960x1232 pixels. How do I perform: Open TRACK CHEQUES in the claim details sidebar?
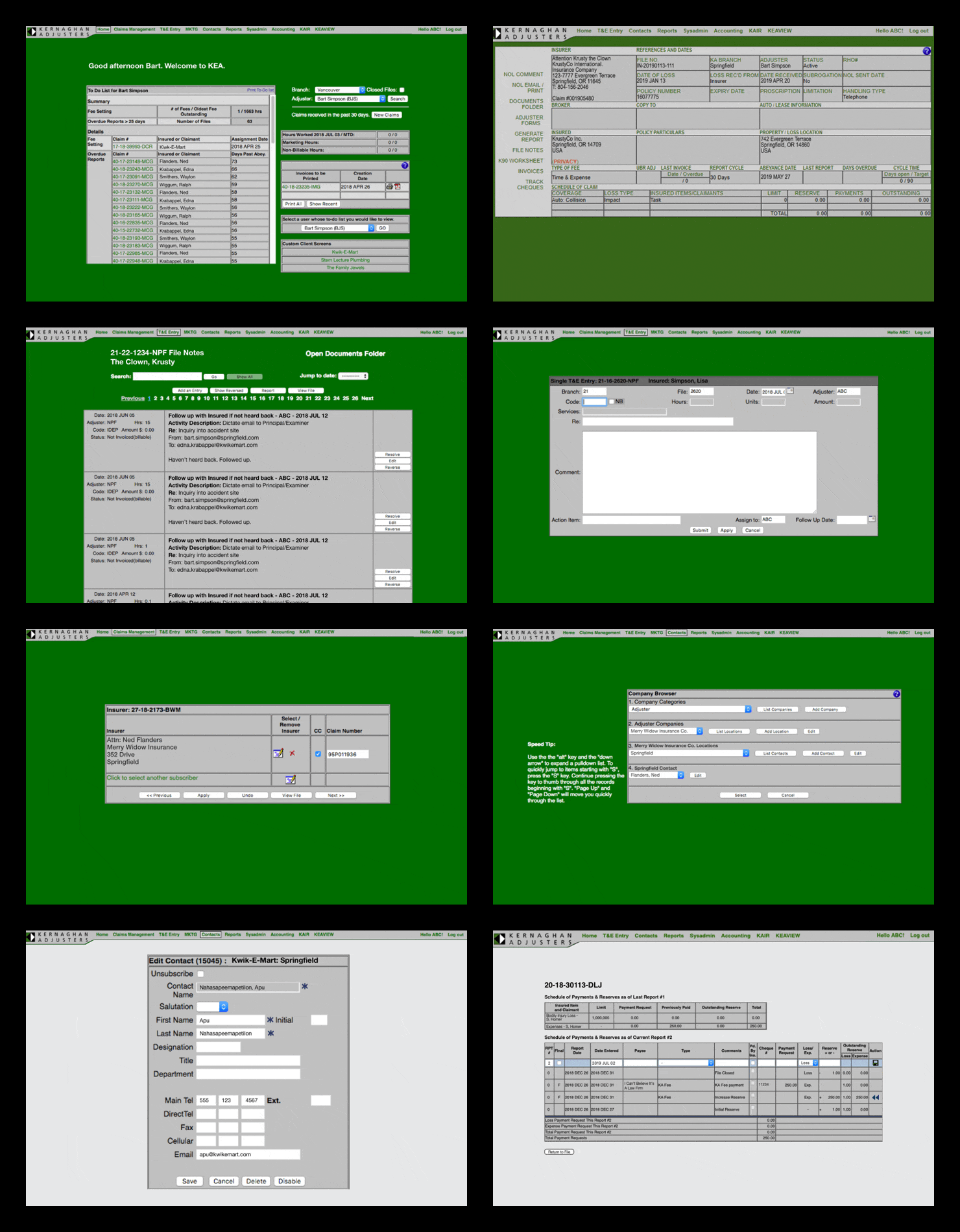pyautogui.click(x=531, y=185)
